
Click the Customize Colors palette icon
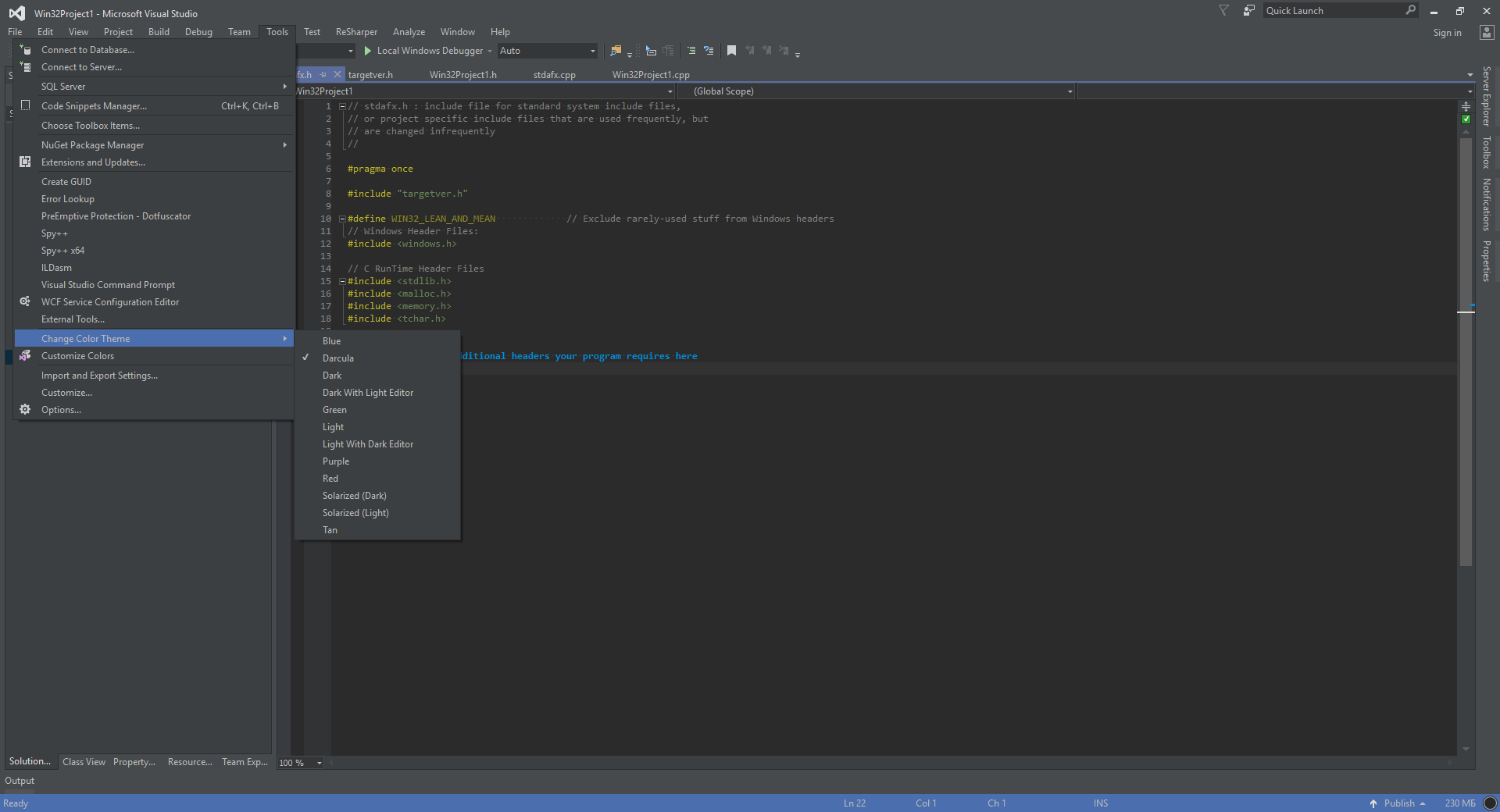(x=25, y=355)
